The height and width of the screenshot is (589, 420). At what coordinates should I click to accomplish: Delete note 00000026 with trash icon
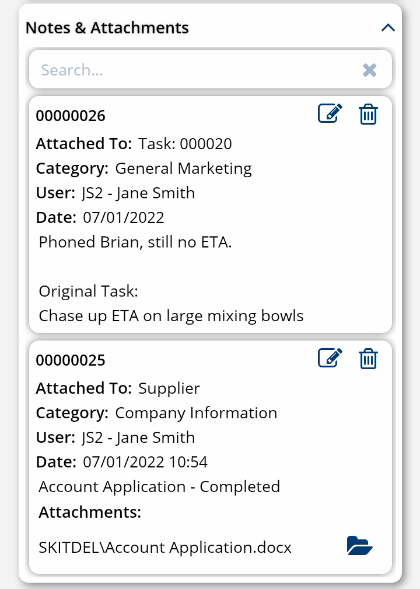368,114
